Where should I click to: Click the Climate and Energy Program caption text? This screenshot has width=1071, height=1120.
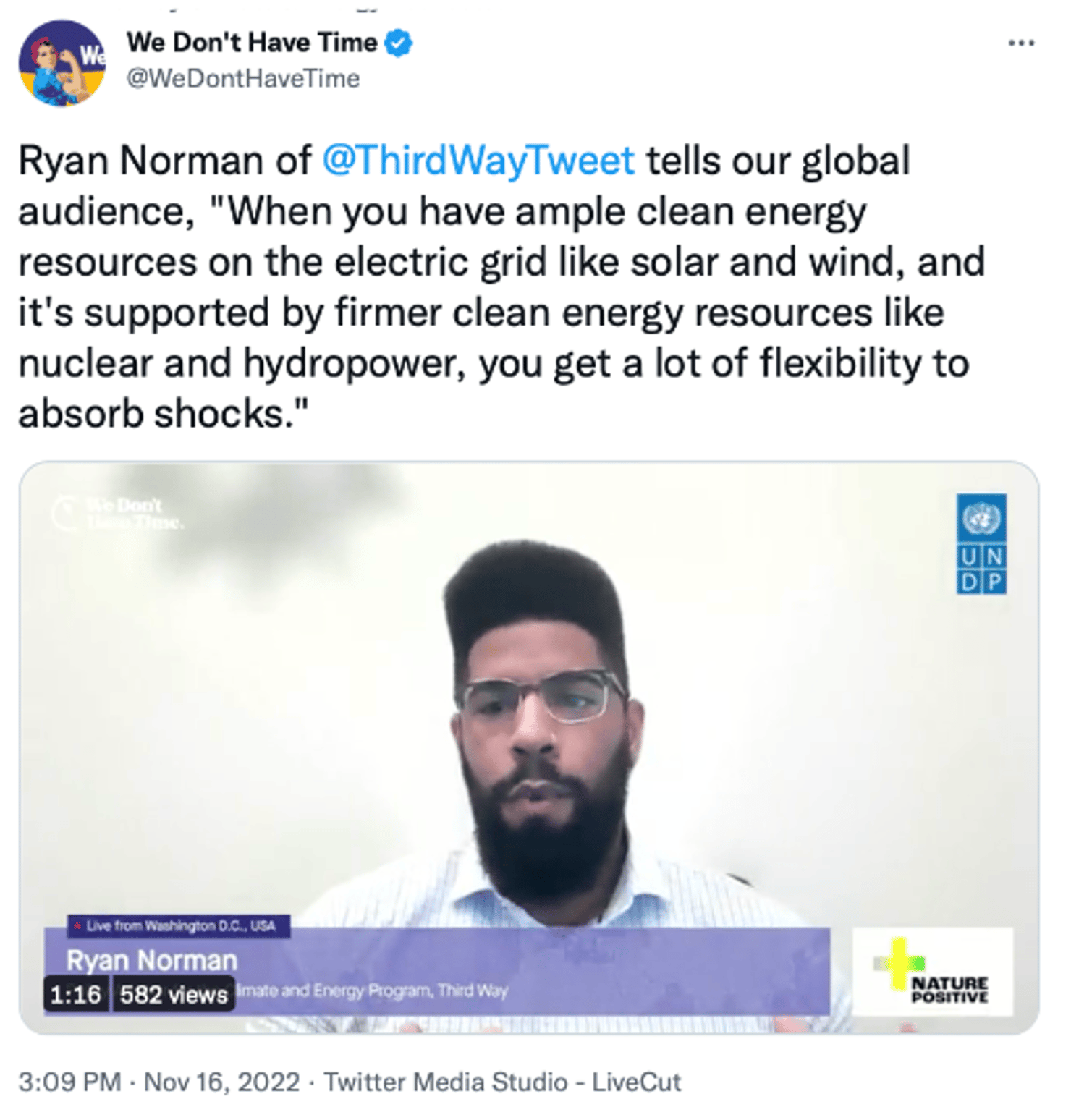373,990
